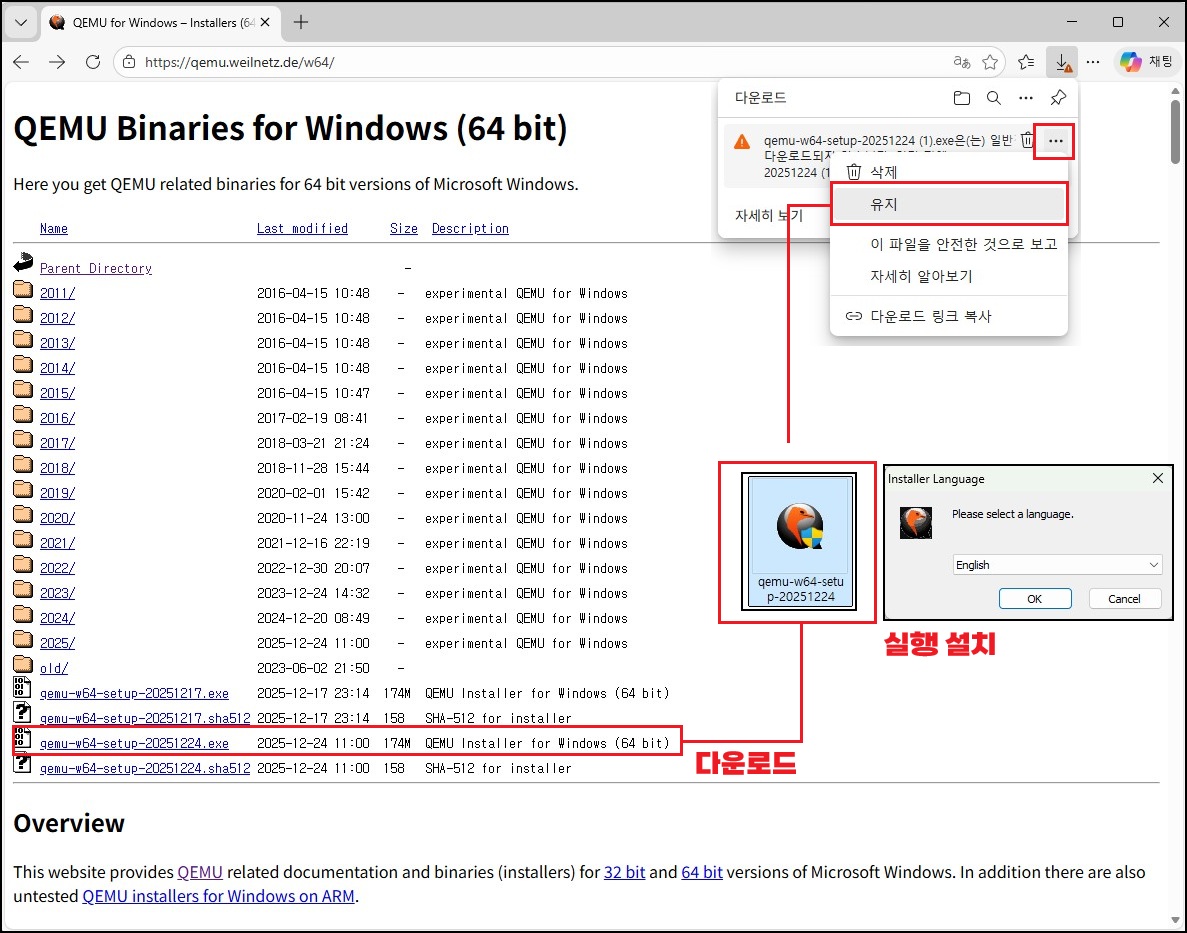Reload the QEMU page
This screenshot has height=933, width=1187.
pos(93,62)
